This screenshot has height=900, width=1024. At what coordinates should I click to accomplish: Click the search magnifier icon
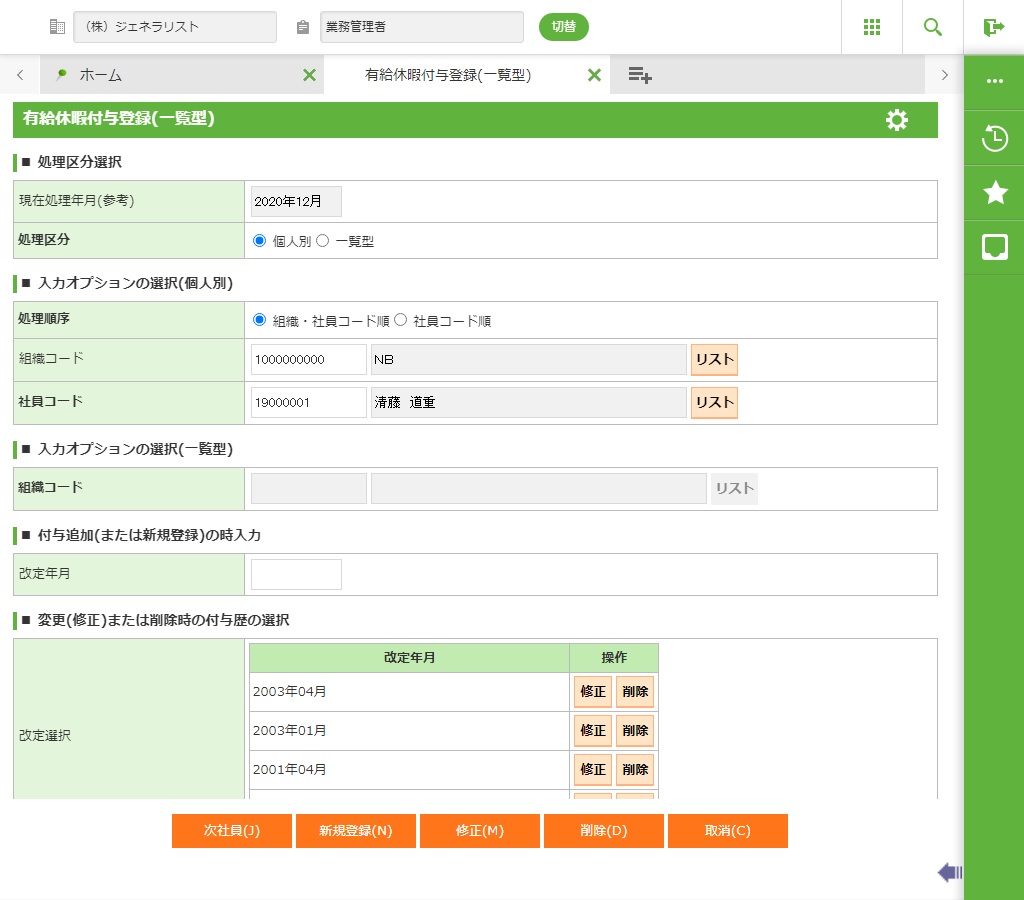coord(932,27)
